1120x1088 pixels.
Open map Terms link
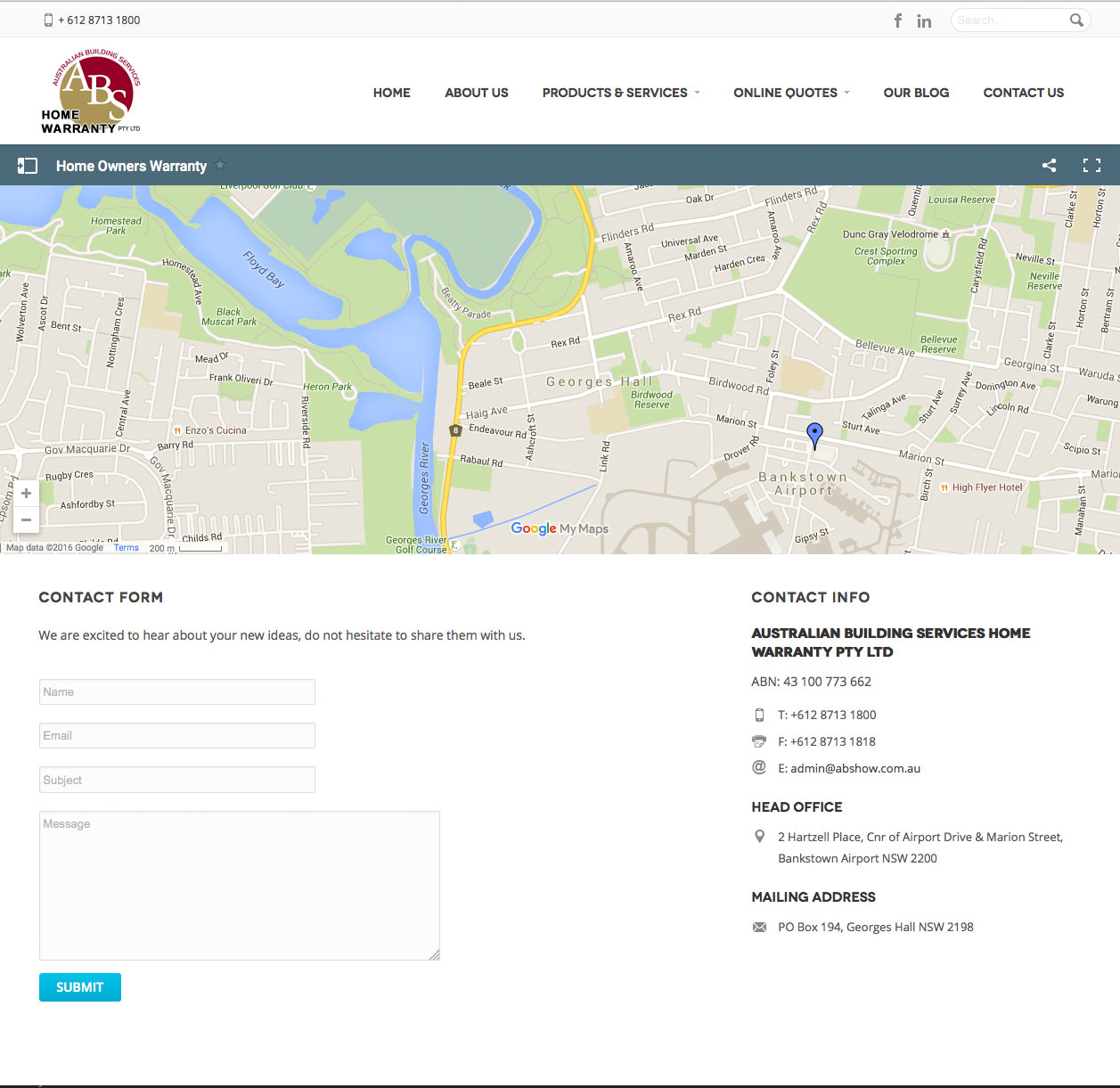coord(126,548)
